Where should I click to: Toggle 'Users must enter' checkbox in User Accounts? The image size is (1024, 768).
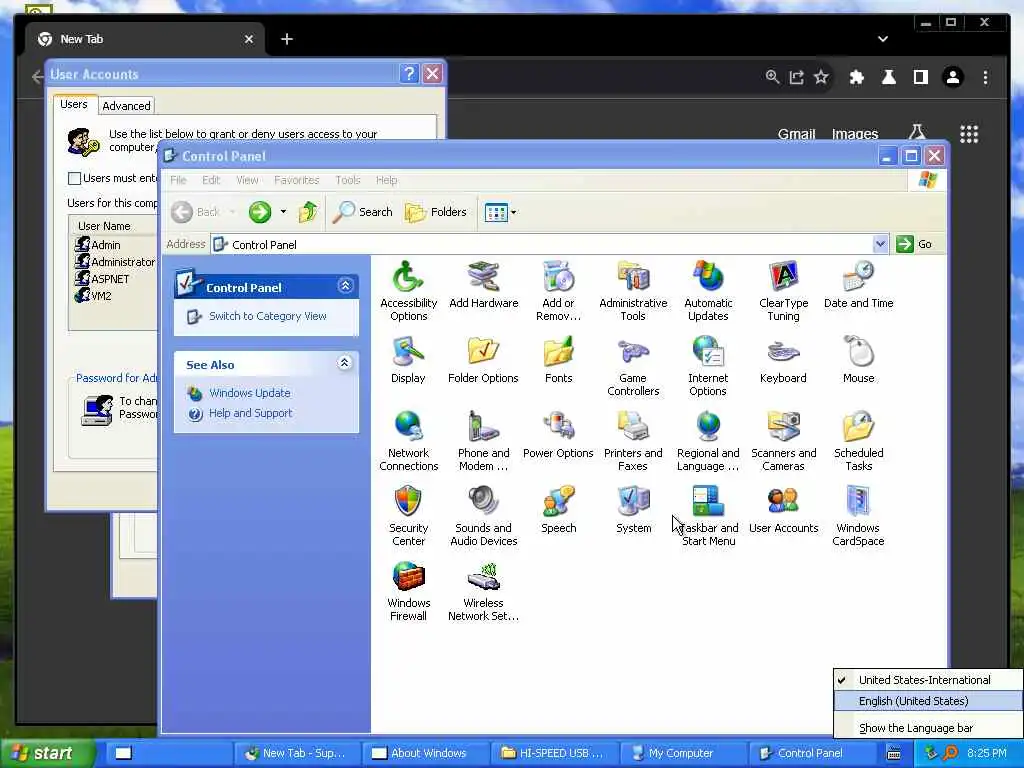74,178
